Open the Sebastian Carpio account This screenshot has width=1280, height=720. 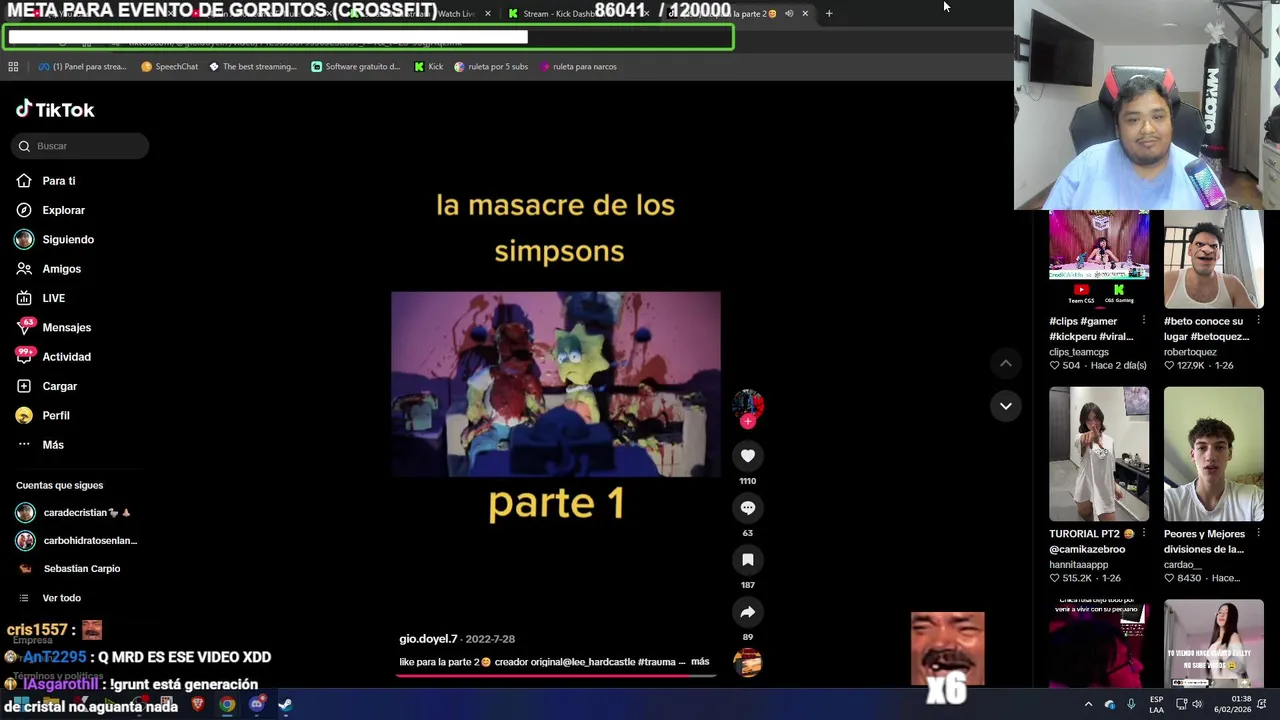click(x=69, y=569)
